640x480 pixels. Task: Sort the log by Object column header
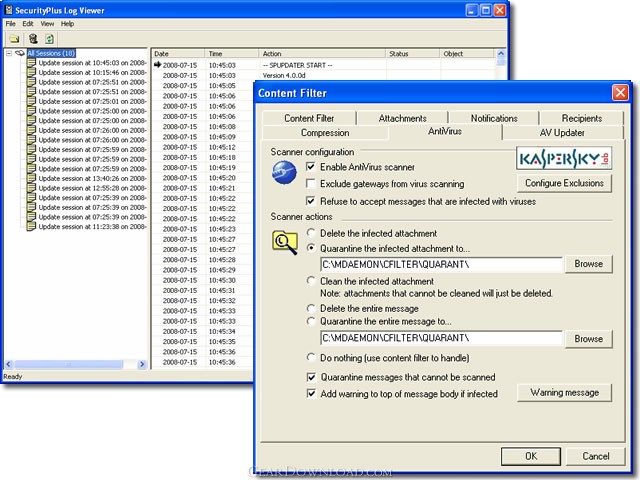coord(468,53)
